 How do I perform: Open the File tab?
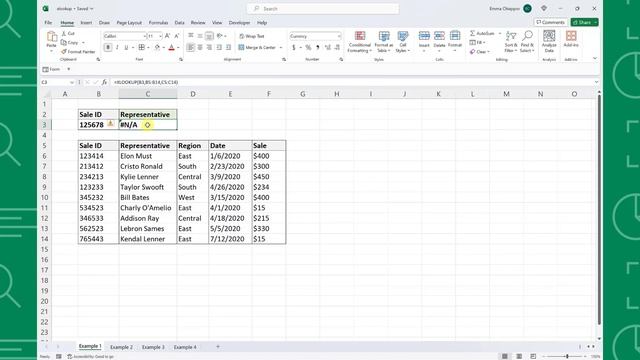[48, 23]
